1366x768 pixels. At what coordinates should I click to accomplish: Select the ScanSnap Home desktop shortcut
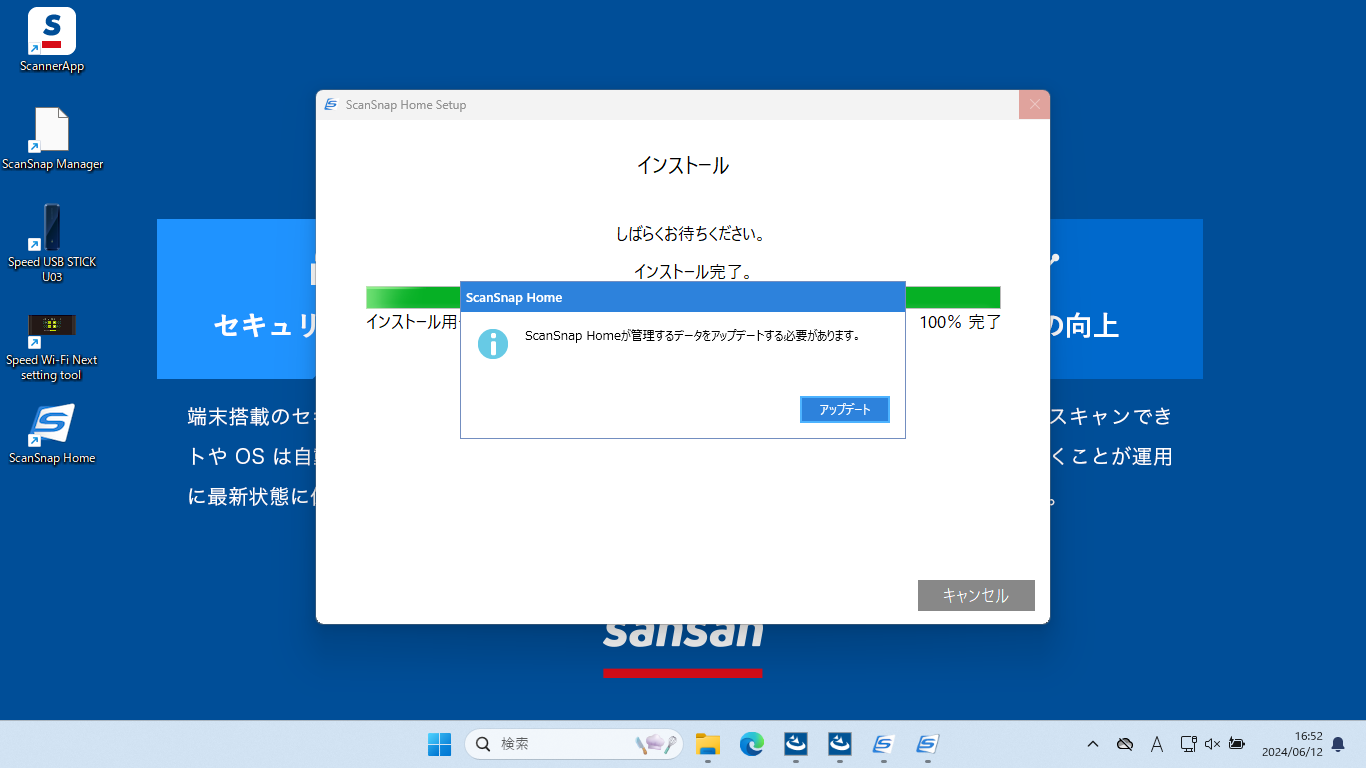pos(52,434)
